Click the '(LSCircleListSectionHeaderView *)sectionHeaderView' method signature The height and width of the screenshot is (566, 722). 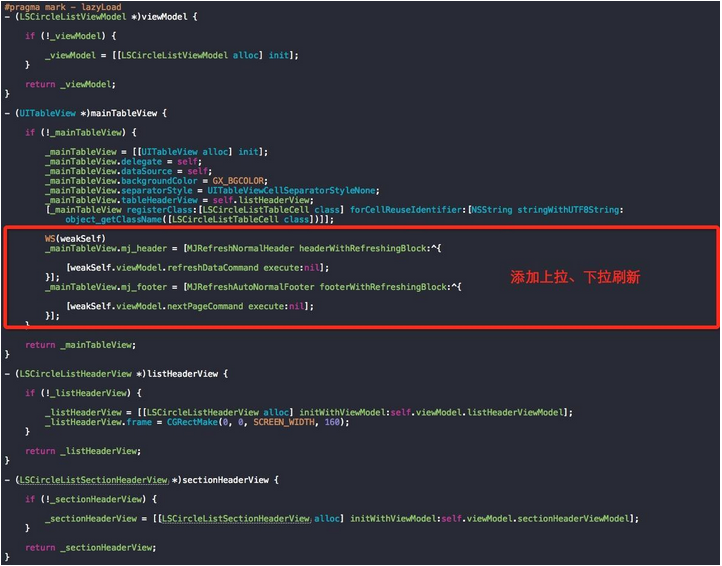pos(142,480)
